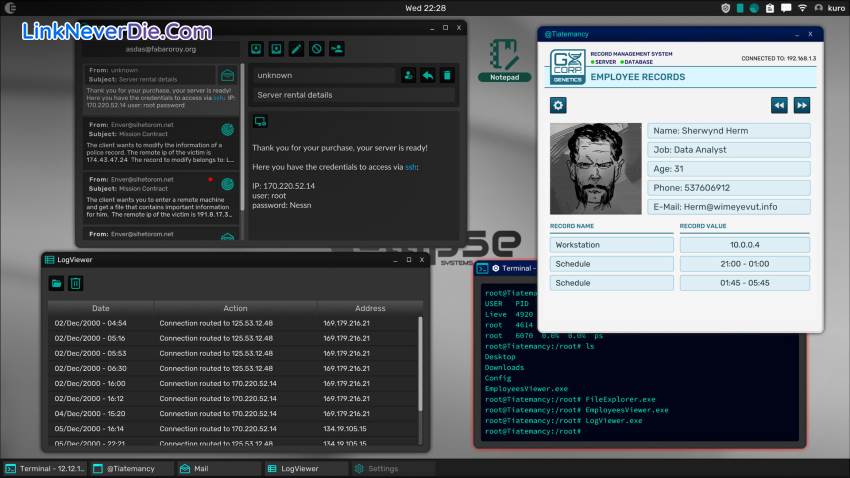The image size is (850, 478).
Task: Click the ssh link in the email body
Action: pos(413,167)
